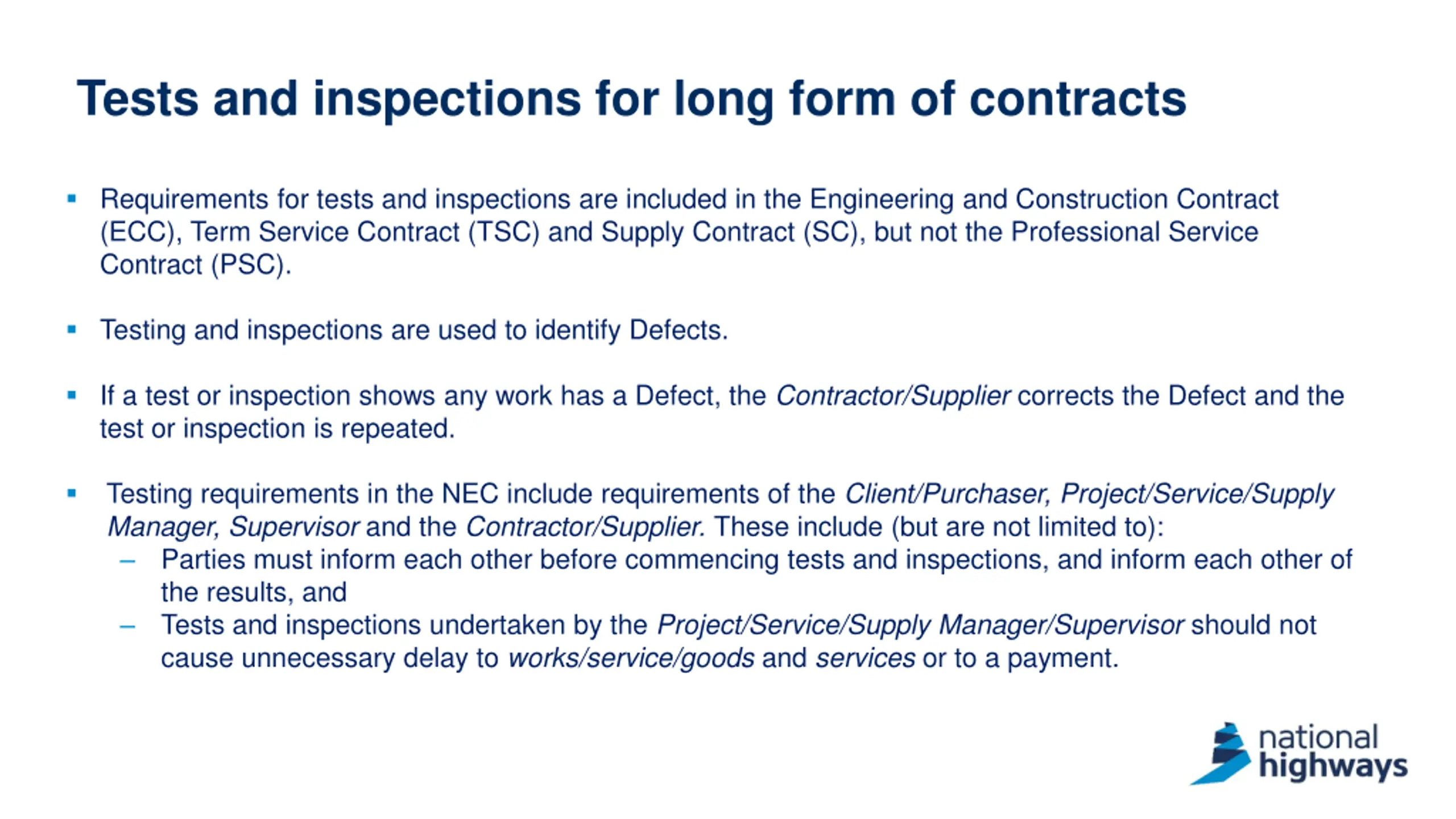Click the italic 'works/service/goods' text
Viewport: 1456px width, 819px height.
[631, 659]
